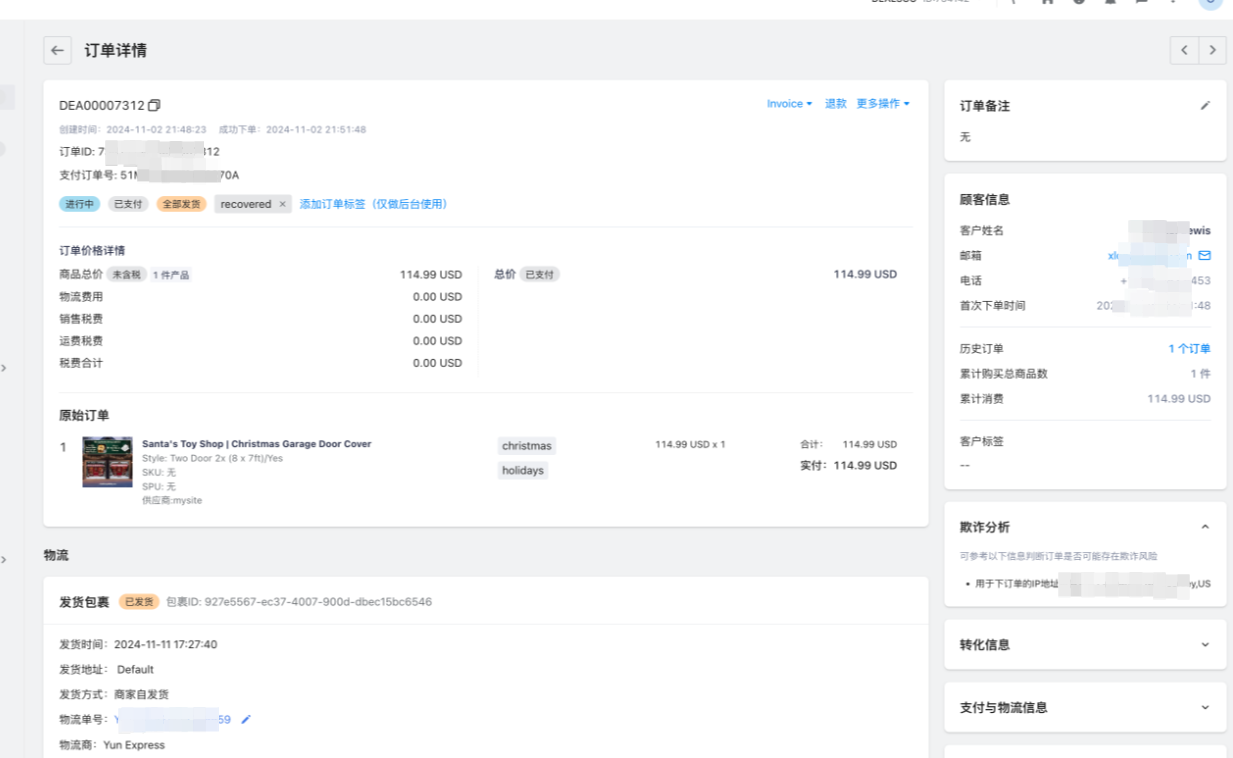The height and width of the screenshot is (758, 1233).
Task: Click the envelope icon next to customer email
Action: [1204, 255]
